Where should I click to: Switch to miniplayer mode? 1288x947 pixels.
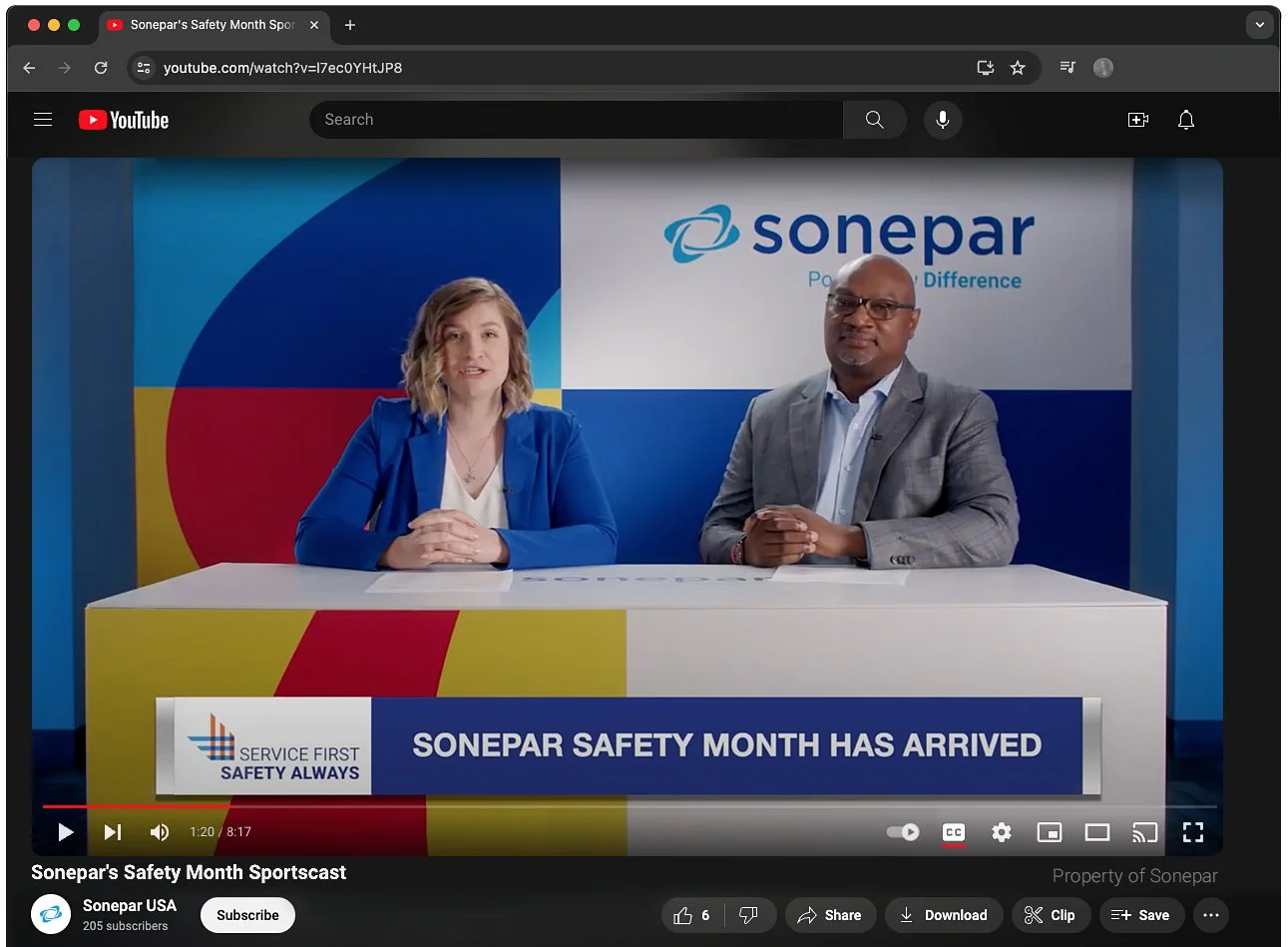[1050, 832]
